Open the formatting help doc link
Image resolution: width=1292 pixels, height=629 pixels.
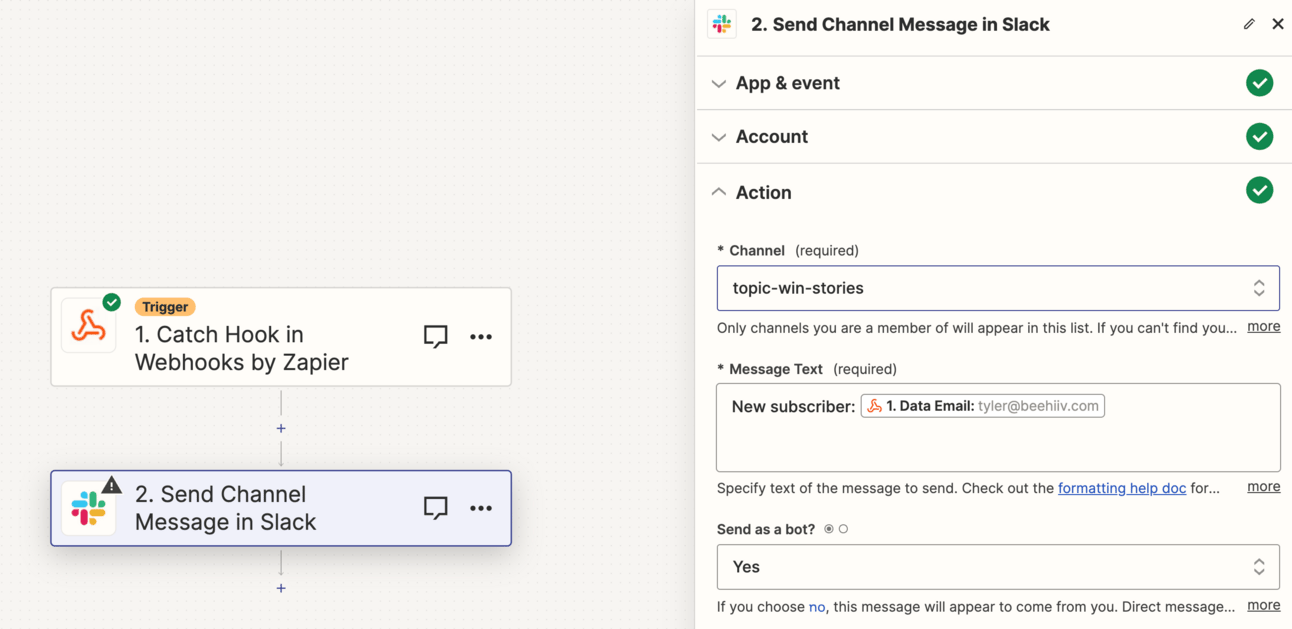click(x=1122, y=488)
